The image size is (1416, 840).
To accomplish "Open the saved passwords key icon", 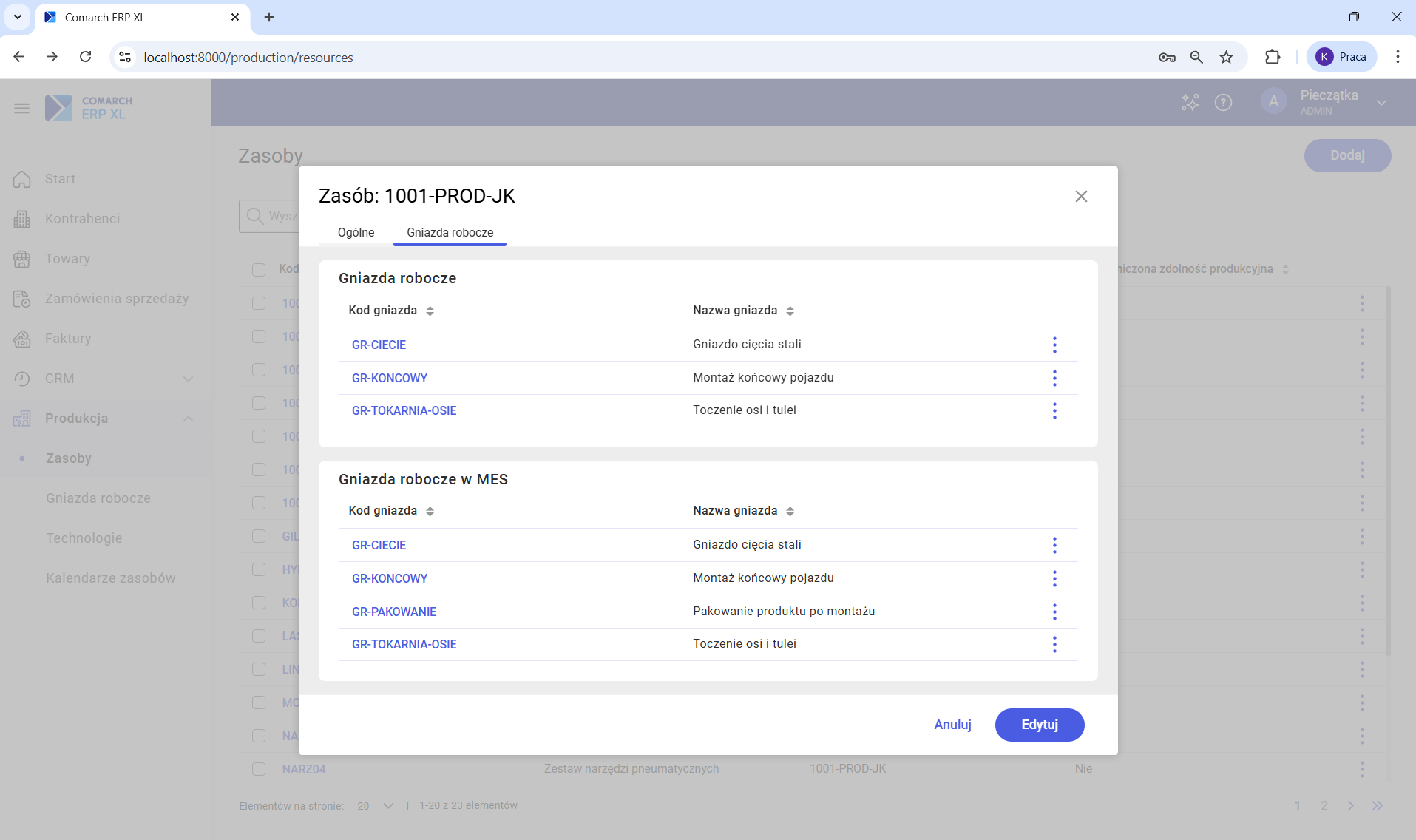I will click(1167, 57).
